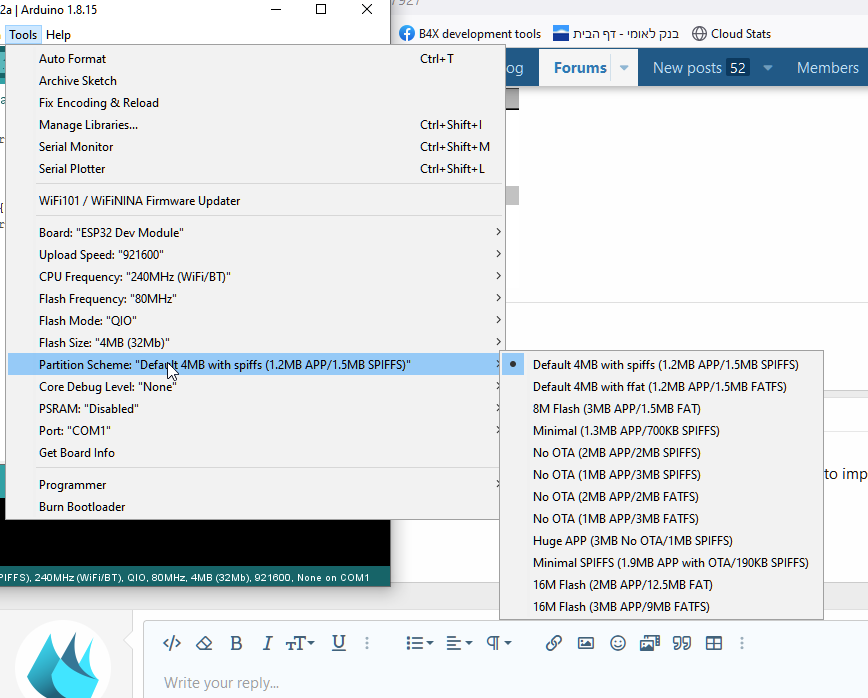Select Auto Format menu entry
The image size is (868, 698).
point(255,59)
